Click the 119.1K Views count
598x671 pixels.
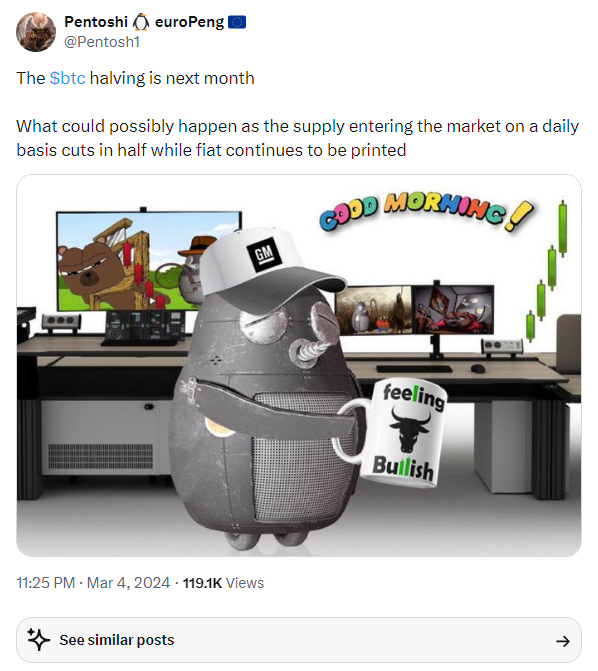[223, 583]
